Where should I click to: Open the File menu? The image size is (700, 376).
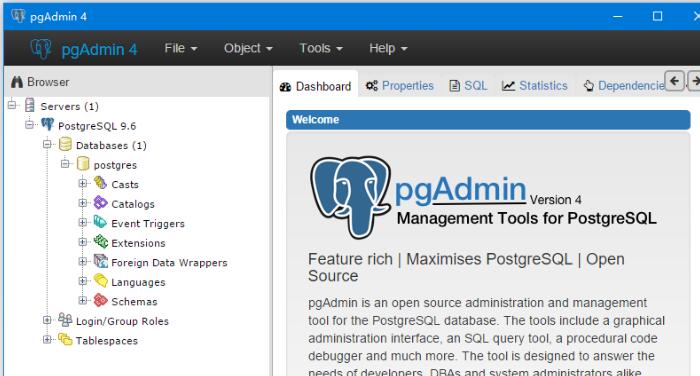pos(181,48)
